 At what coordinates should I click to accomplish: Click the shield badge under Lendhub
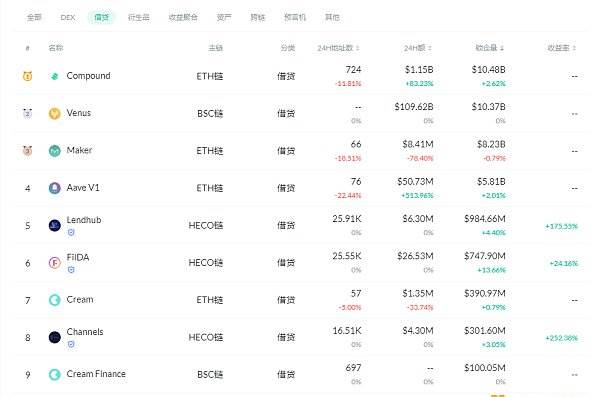click(71, 232)
